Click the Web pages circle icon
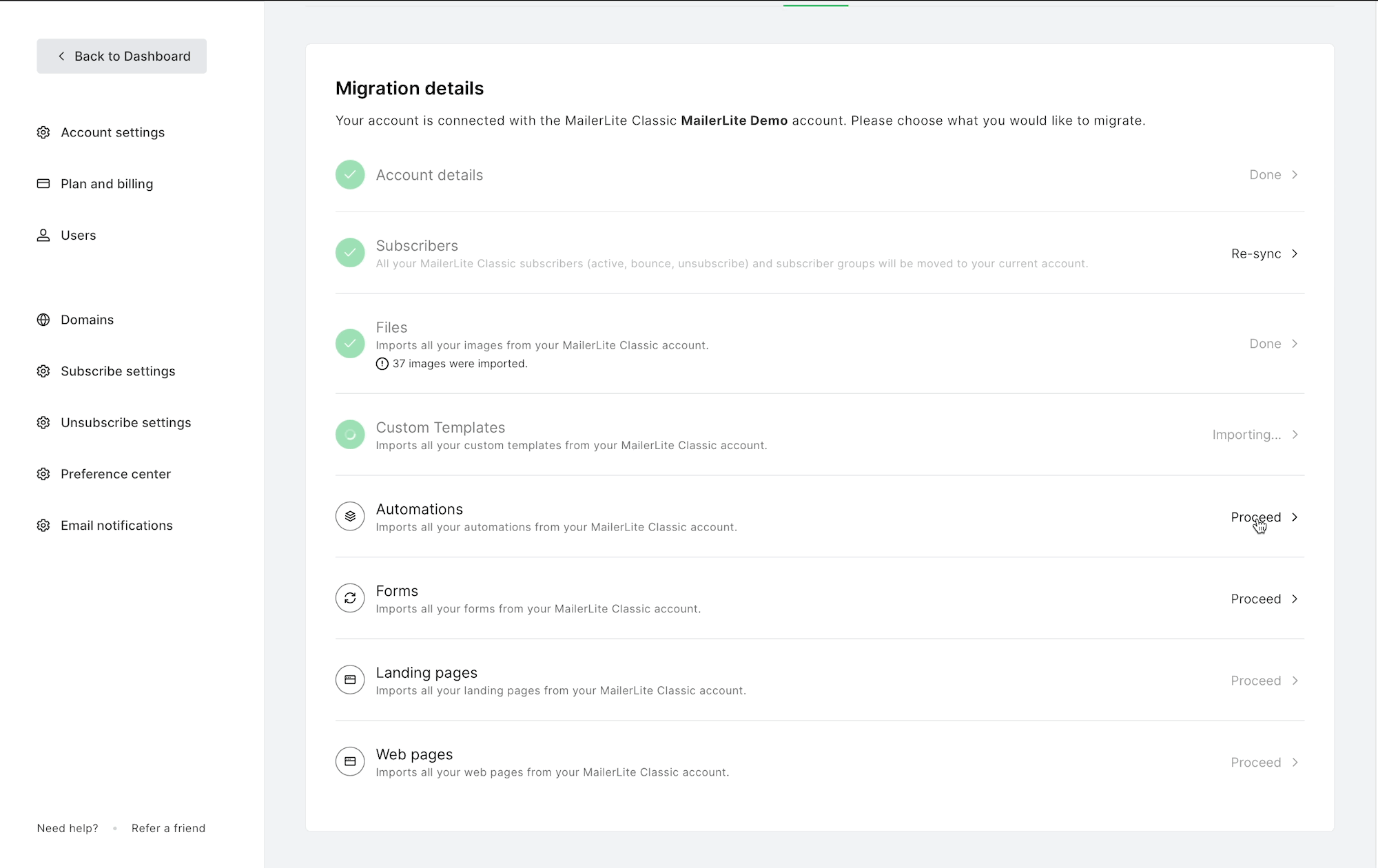Viewport: 1378px width, 868px height. coord(350,761)
